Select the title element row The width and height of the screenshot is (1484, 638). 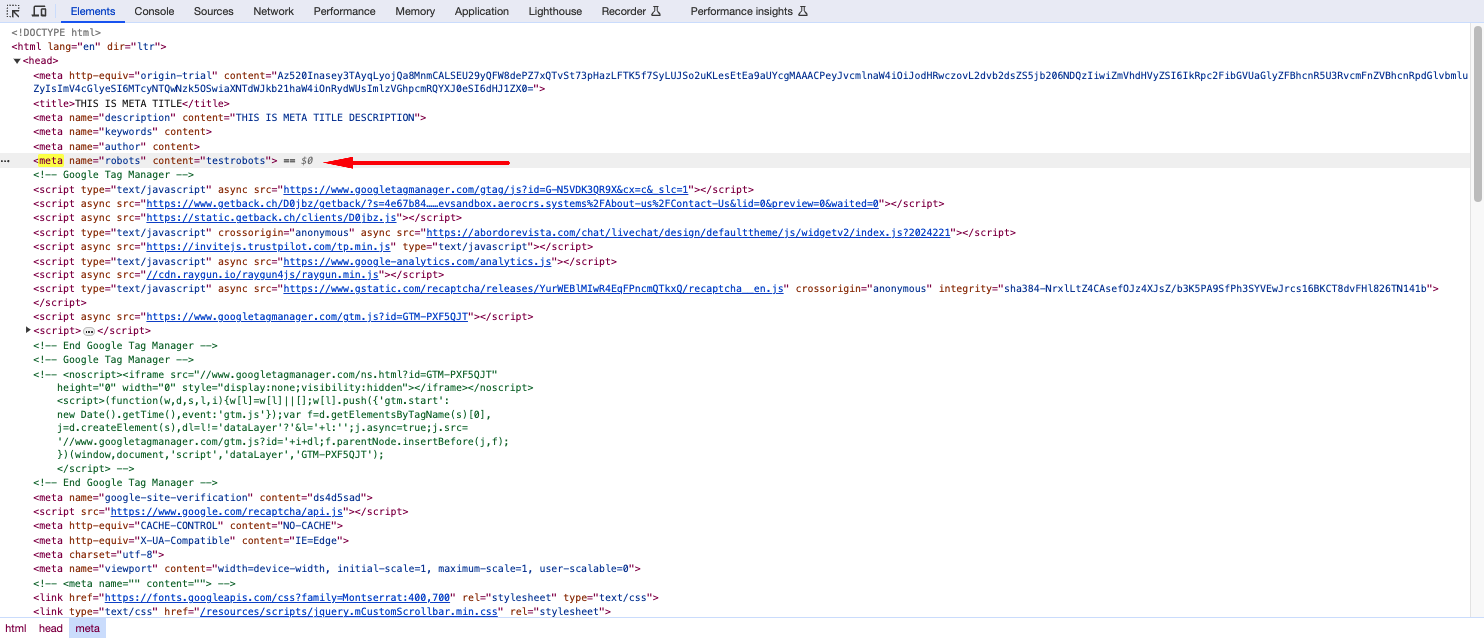tap(131, 103)
